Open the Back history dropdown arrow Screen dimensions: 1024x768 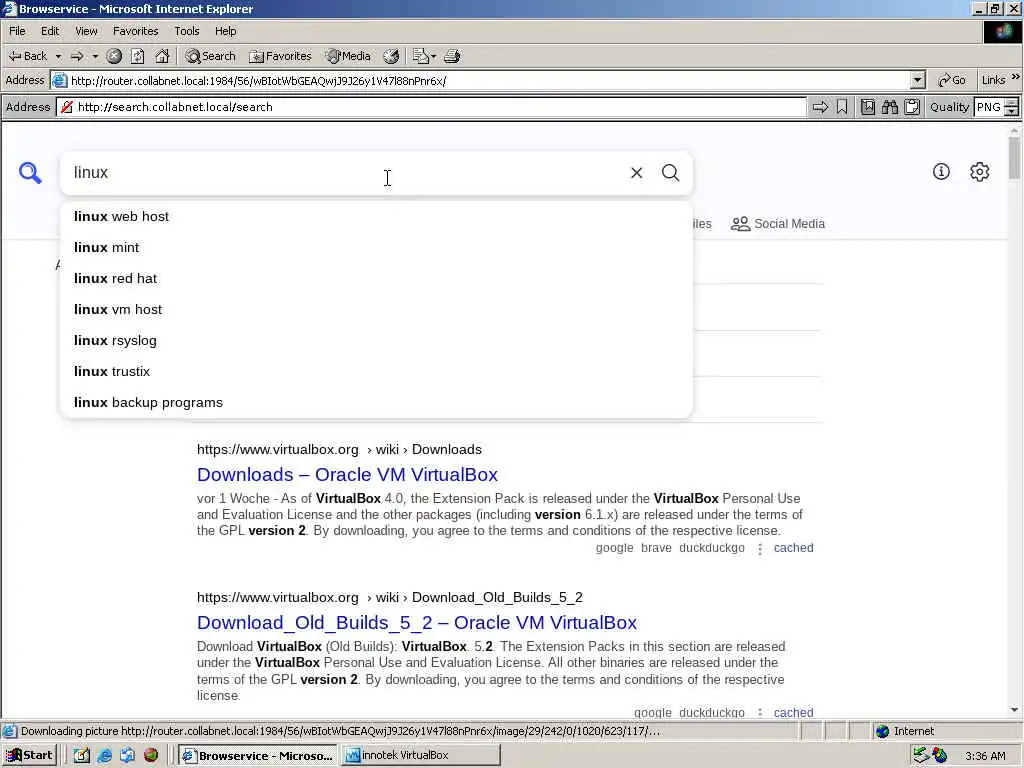[x=57, y=56]
